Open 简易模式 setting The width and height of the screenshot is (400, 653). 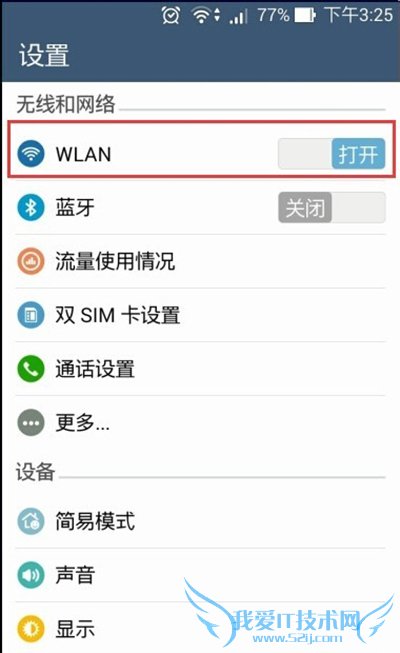[200, 521]
